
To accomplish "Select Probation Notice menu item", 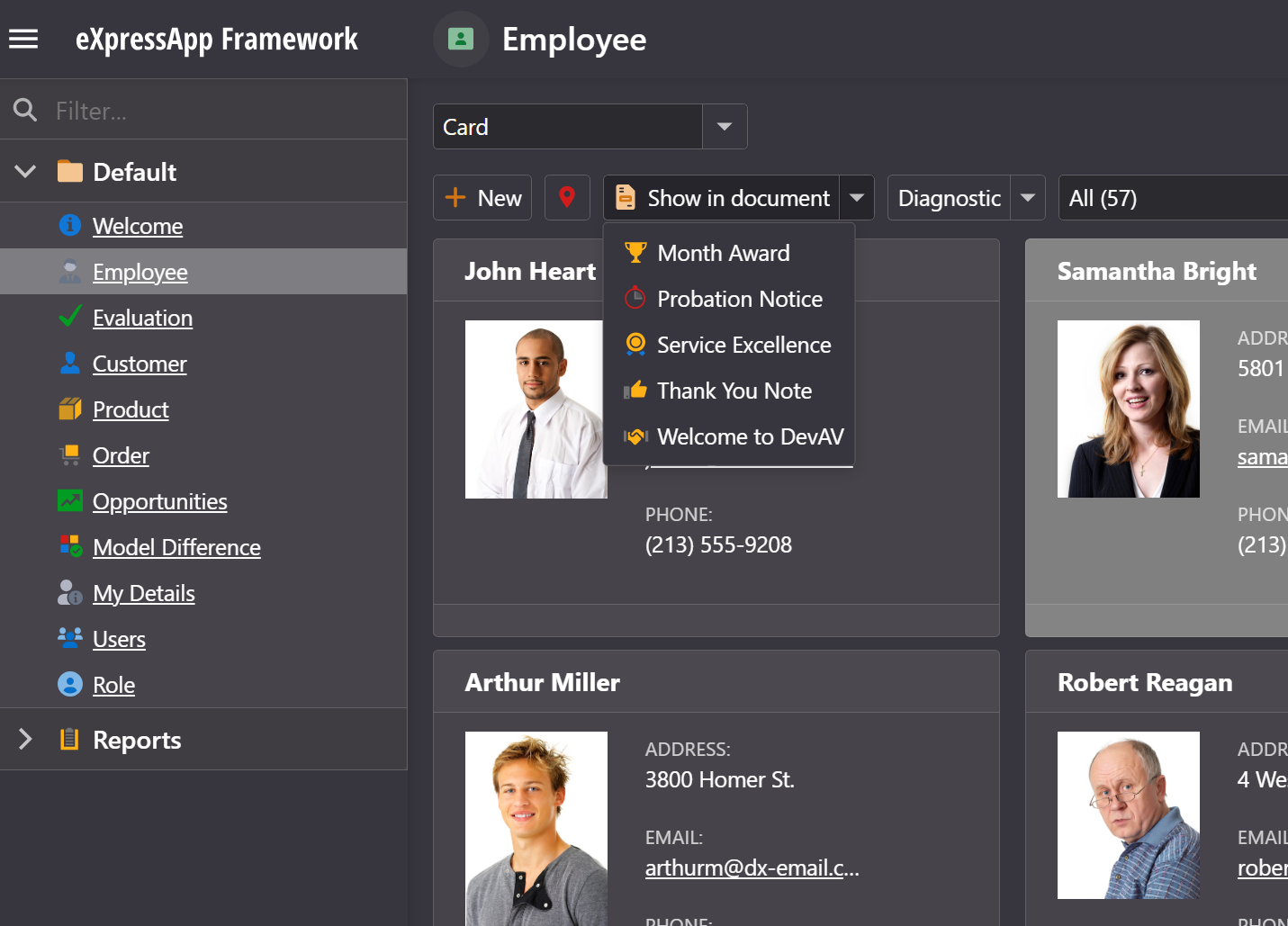I will (729, 299).
